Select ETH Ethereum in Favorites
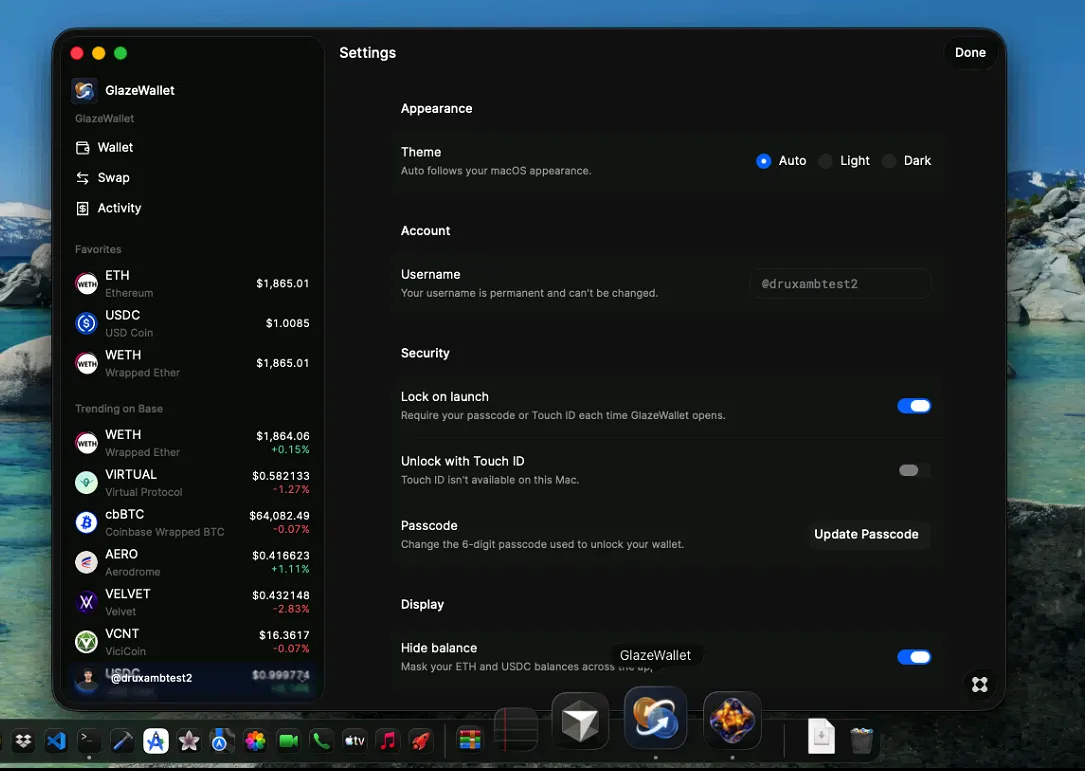 point(192,284)
